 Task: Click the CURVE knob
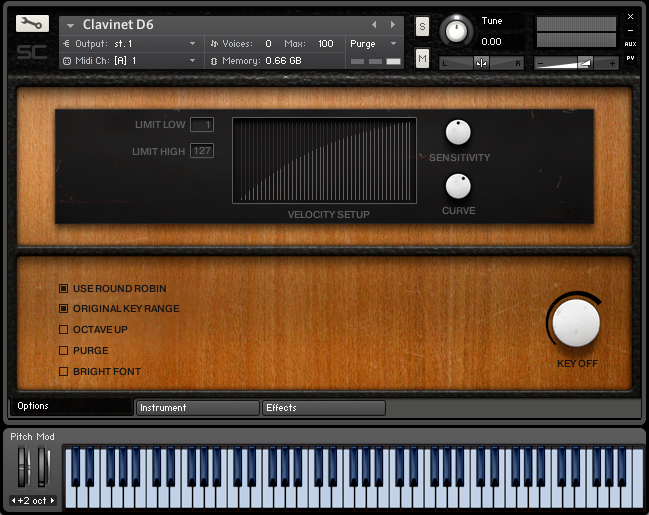(458, 186)
